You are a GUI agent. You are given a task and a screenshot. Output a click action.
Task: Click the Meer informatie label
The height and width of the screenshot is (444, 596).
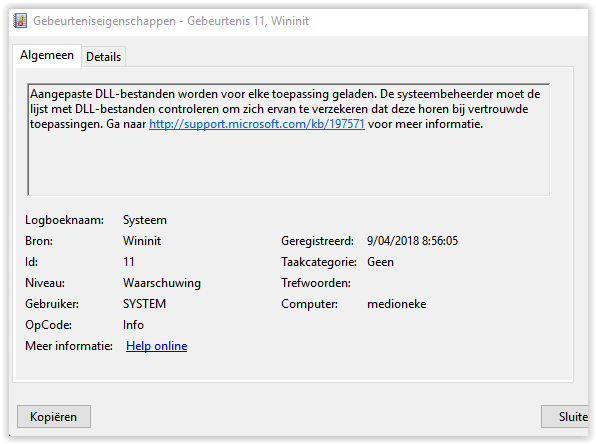(69, 346)
